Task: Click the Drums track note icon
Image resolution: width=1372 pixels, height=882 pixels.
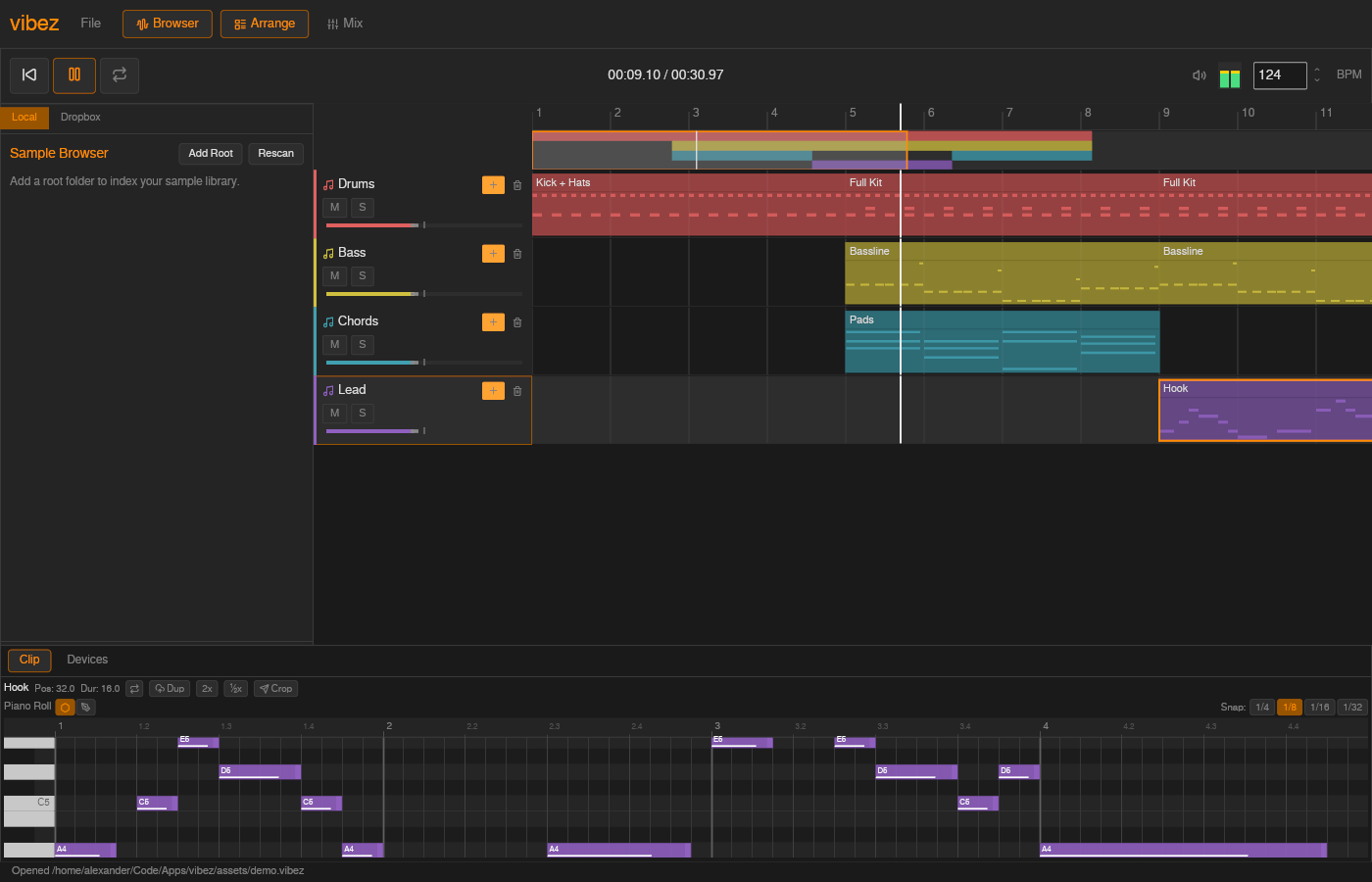Action: (x=329, y=185)
